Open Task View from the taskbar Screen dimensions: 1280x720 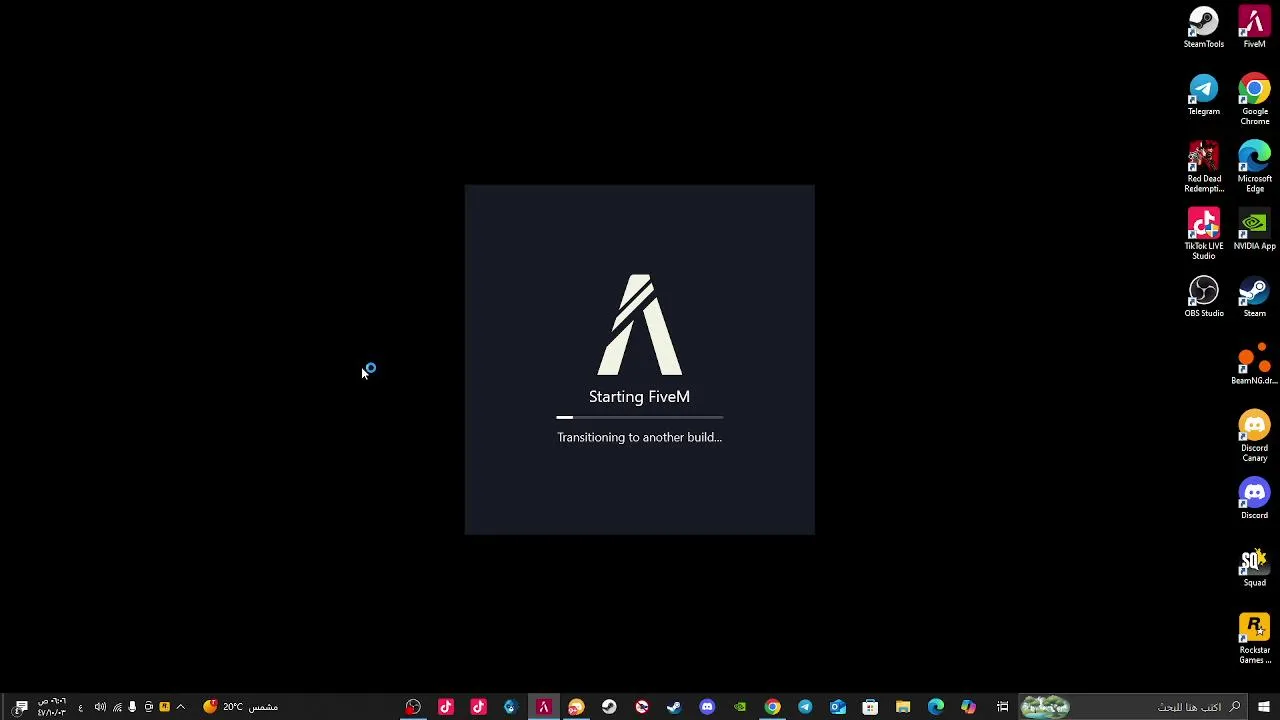point(1002,707)
